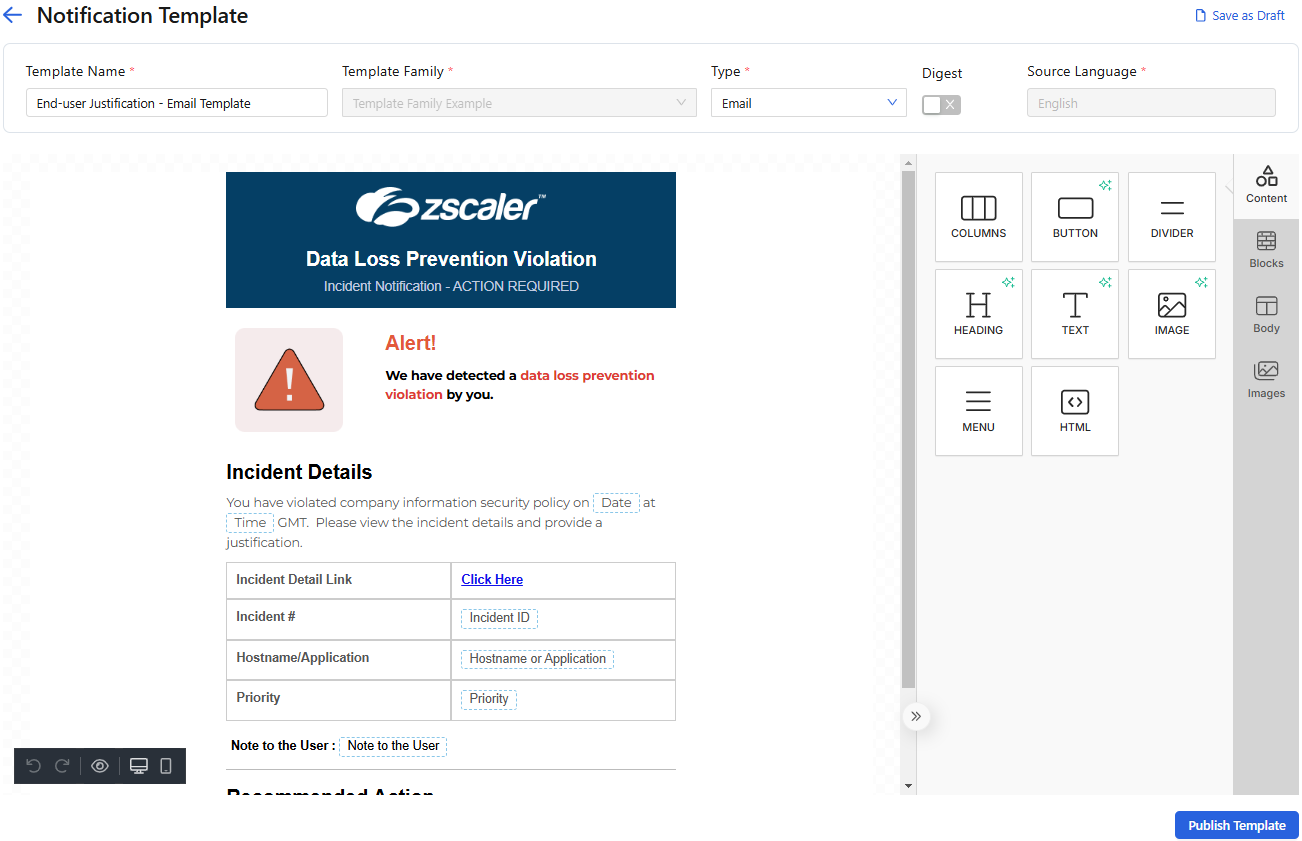Publish the notification template

(1236, 825)
